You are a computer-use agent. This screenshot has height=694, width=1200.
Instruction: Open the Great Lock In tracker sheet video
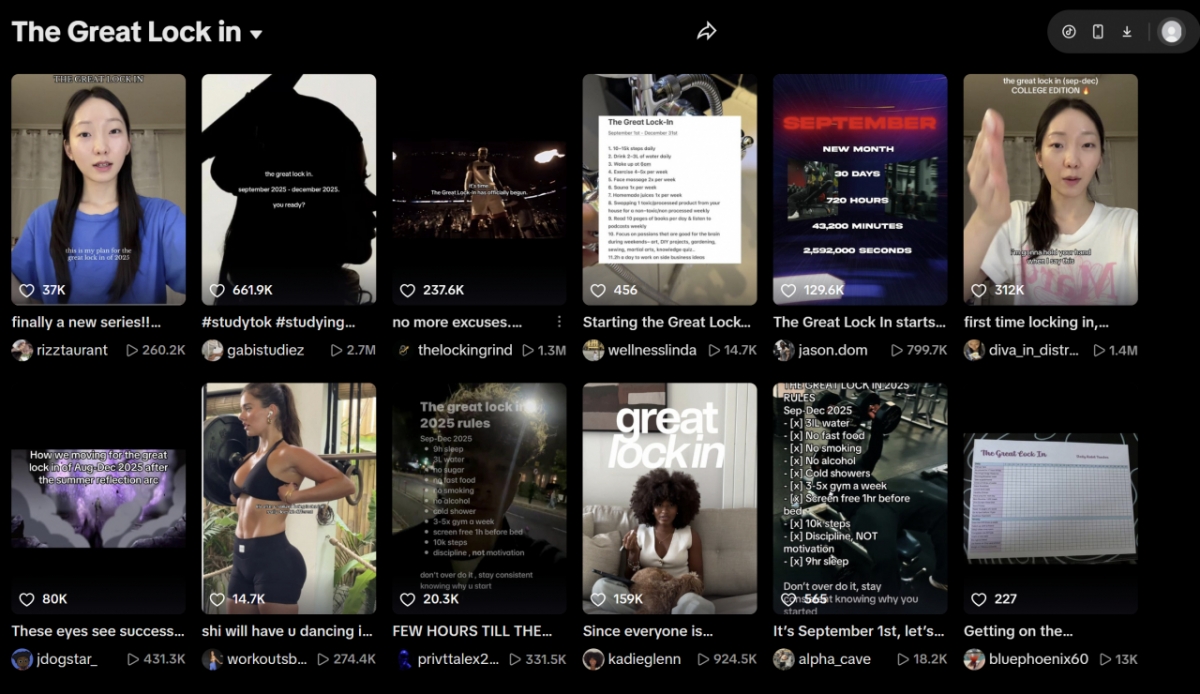coord(1050,498)
